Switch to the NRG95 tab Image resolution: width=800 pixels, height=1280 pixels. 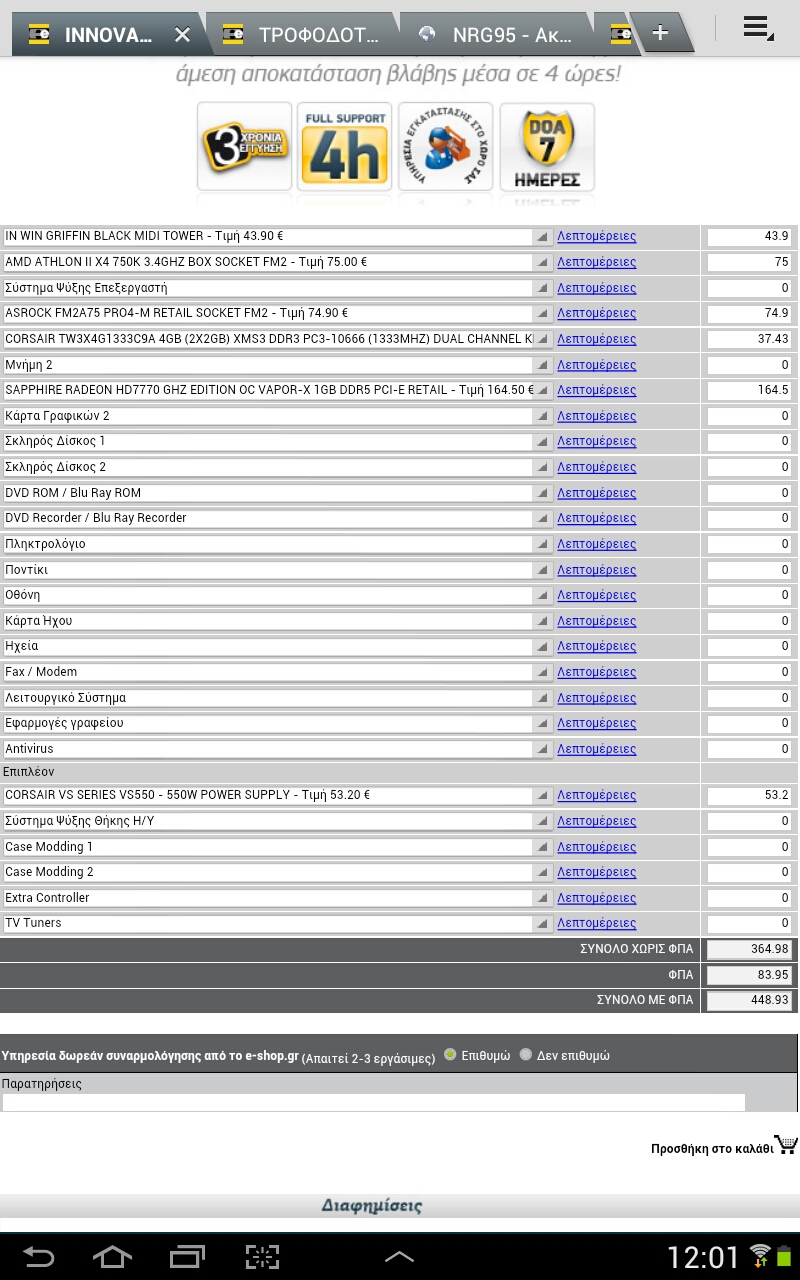tap(498, 35)
